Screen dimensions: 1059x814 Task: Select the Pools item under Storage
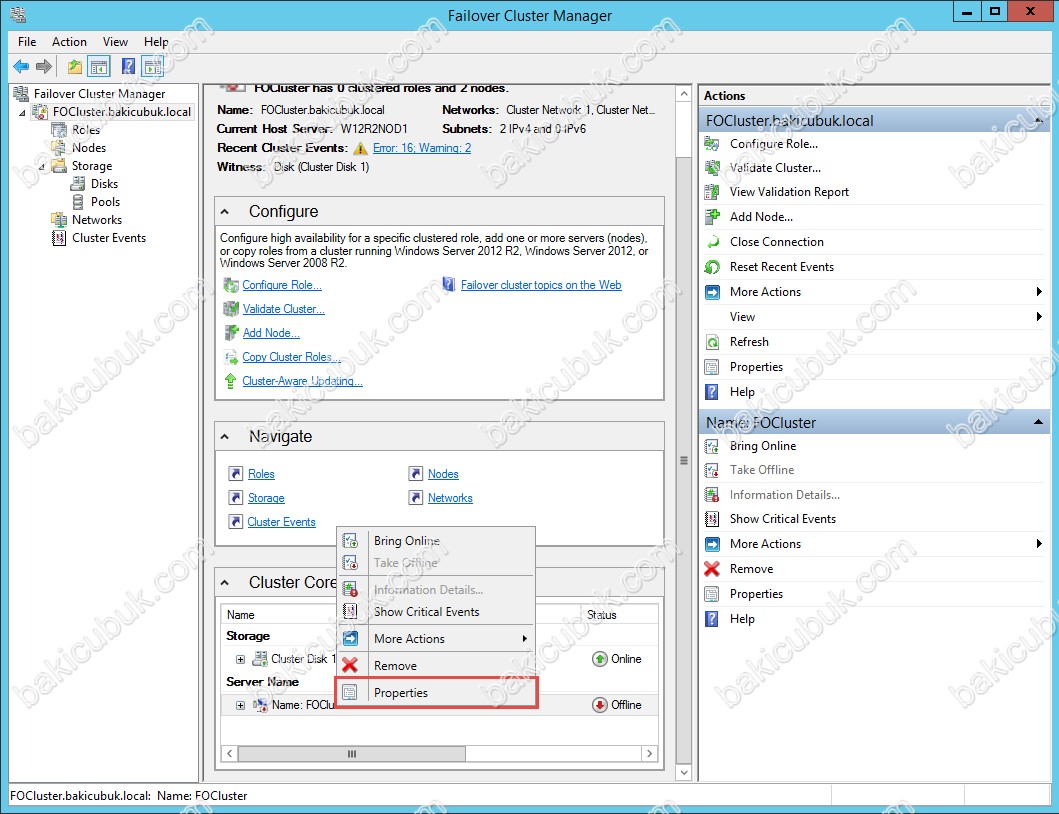105,202
